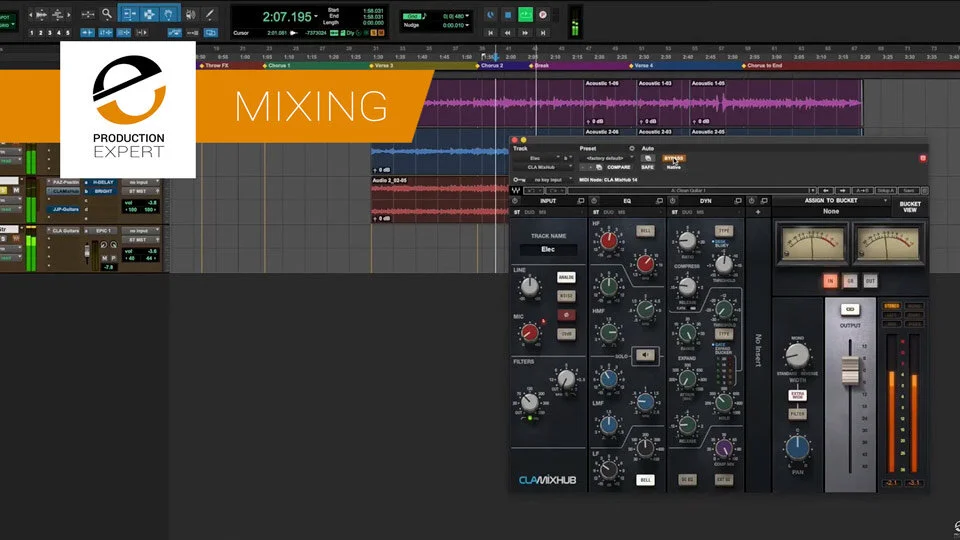Toggle INPUT section power icon

tap(516, 201)
